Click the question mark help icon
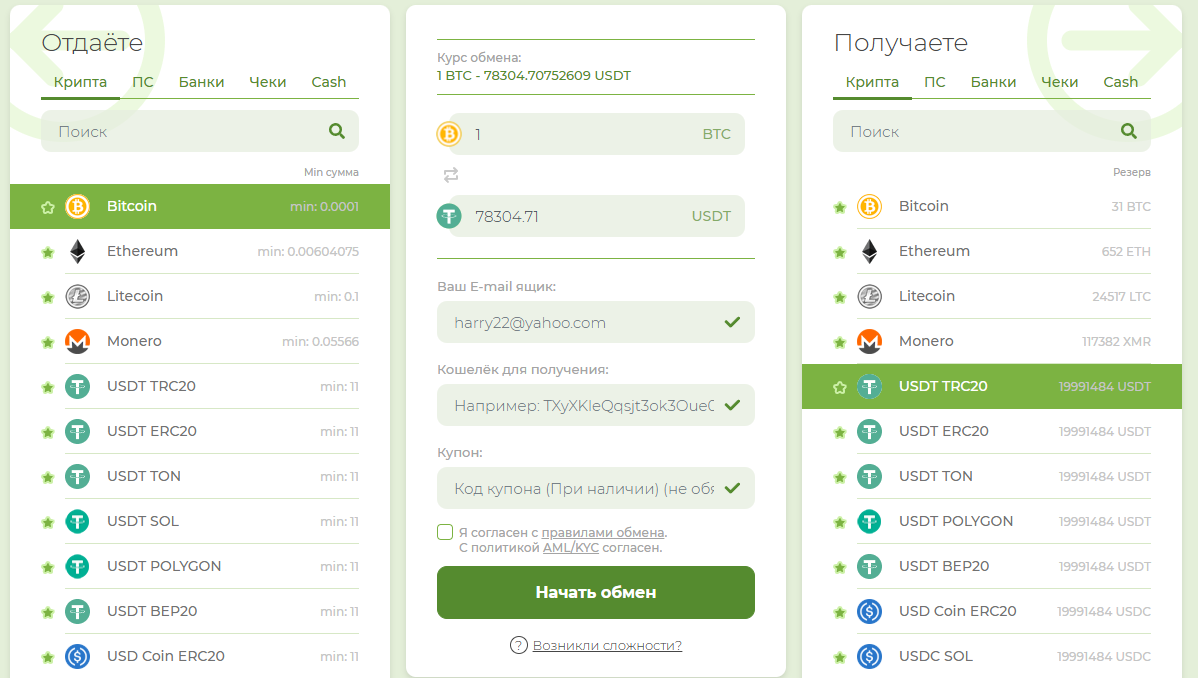This screenshot has width=1198, height=678. [517, 645]
